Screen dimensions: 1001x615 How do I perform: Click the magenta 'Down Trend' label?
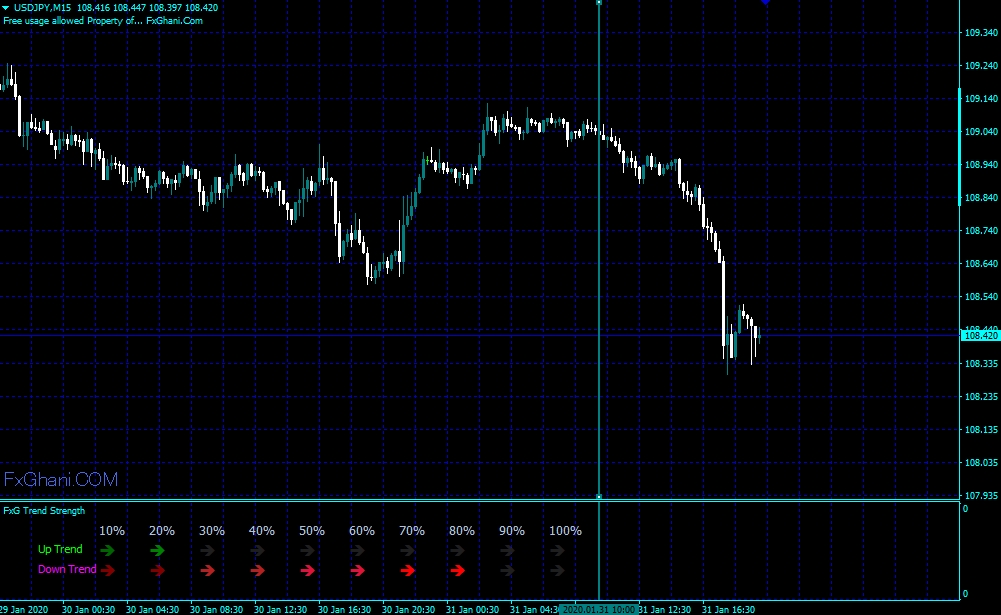67,569
